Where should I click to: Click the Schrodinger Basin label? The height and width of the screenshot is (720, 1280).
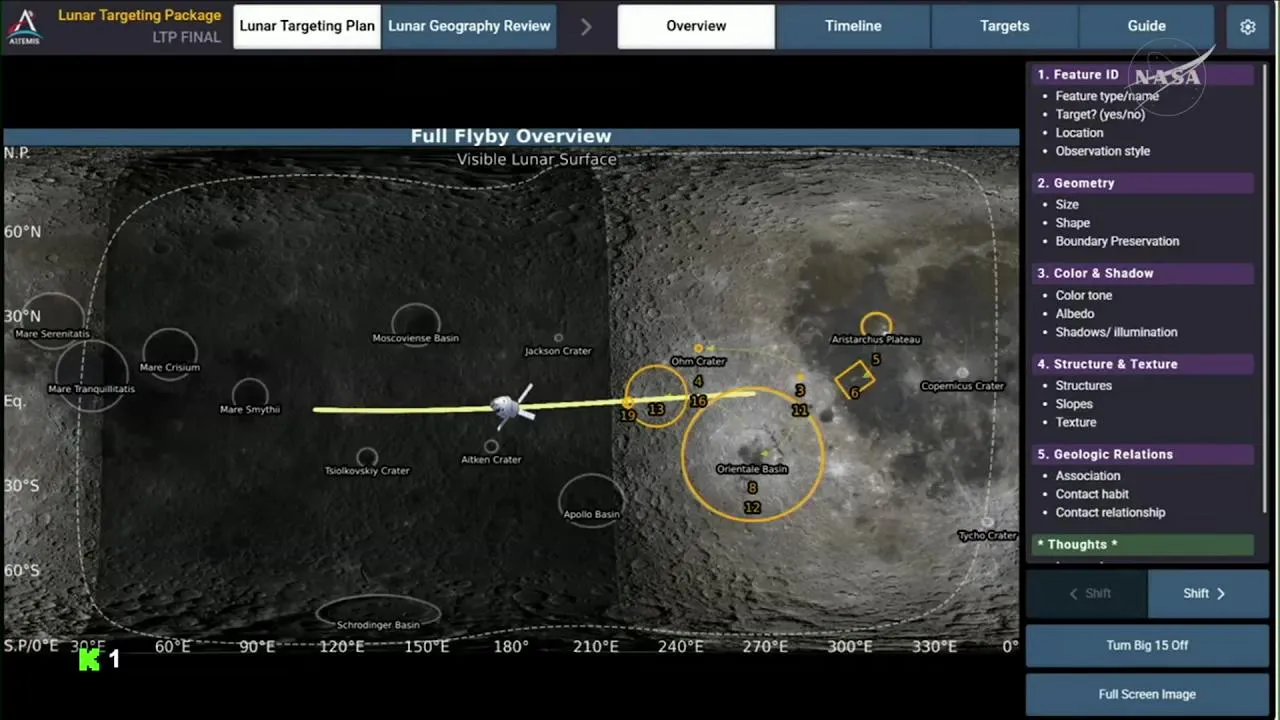coord(379,625)
